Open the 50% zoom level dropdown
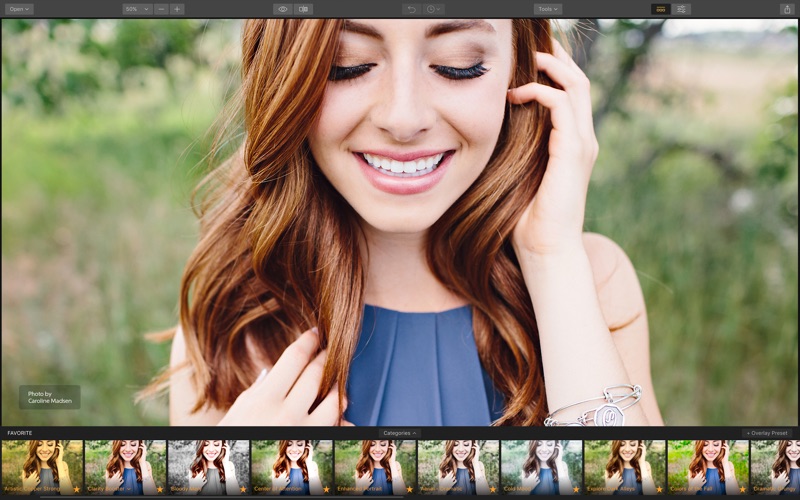This screenshot has width=800, height=500. click(x=137, y=9)
